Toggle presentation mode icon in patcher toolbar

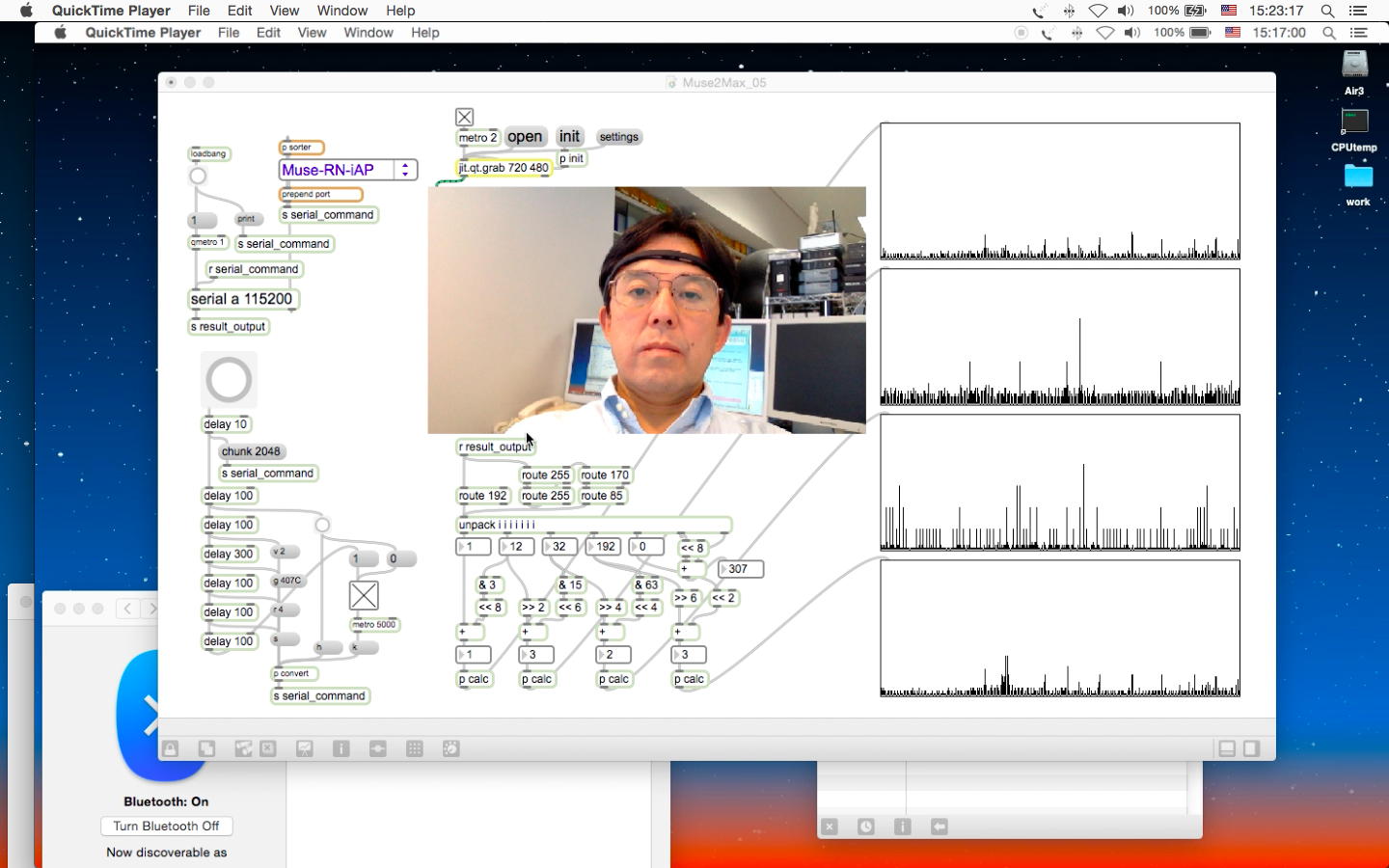305,748
